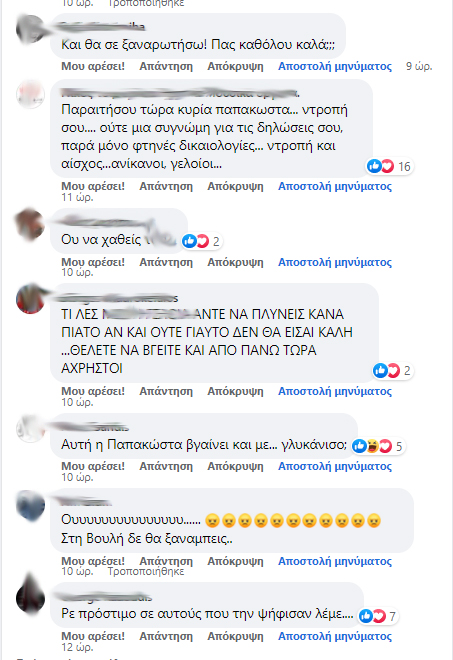Open the '9 ώρ.' timestamp of first comment
The image size is (453, 660).
pyautogui.click(x=419, y=66)
